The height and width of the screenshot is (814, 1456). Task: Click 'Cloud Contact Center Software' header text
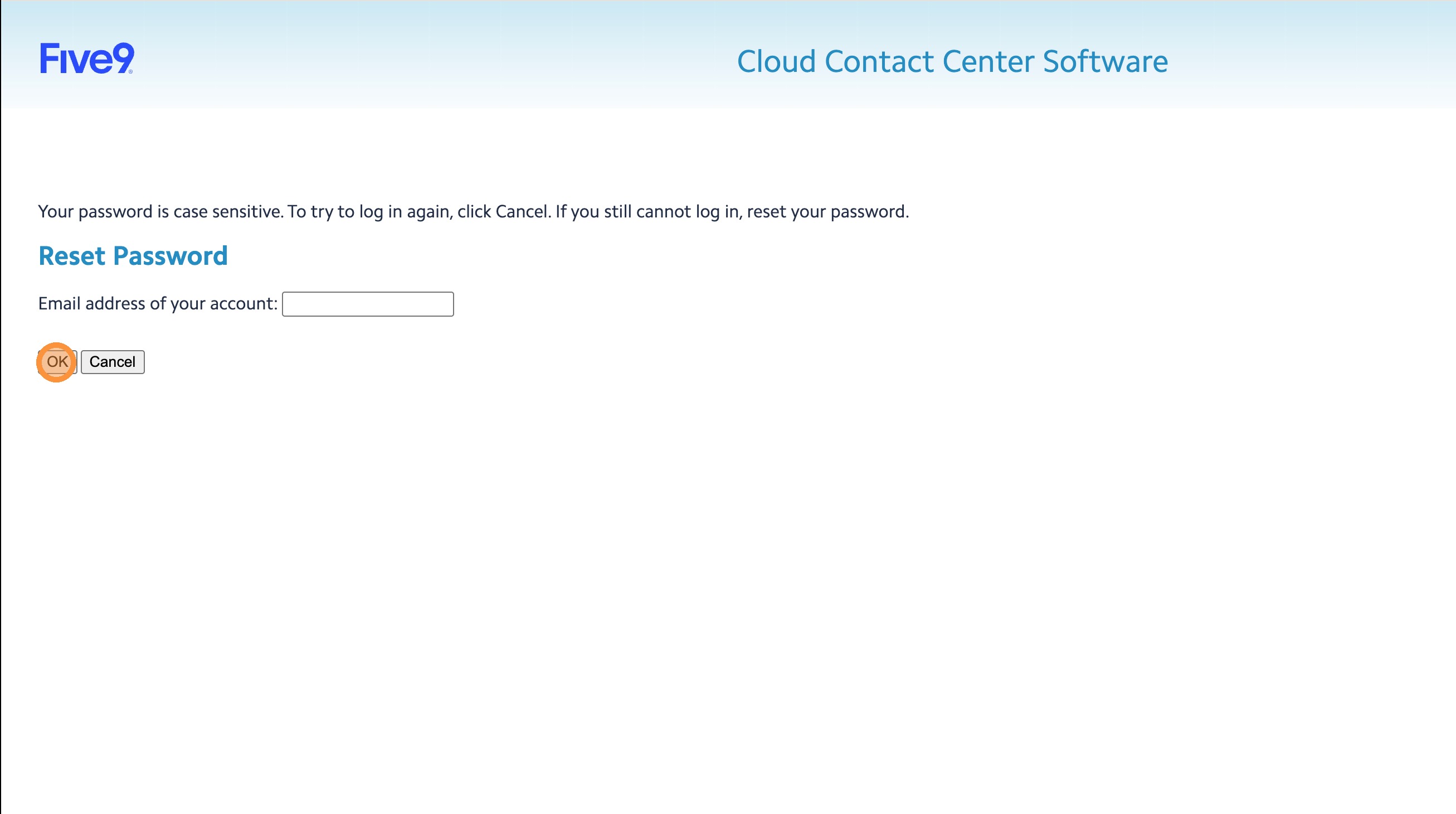point(952,61)
